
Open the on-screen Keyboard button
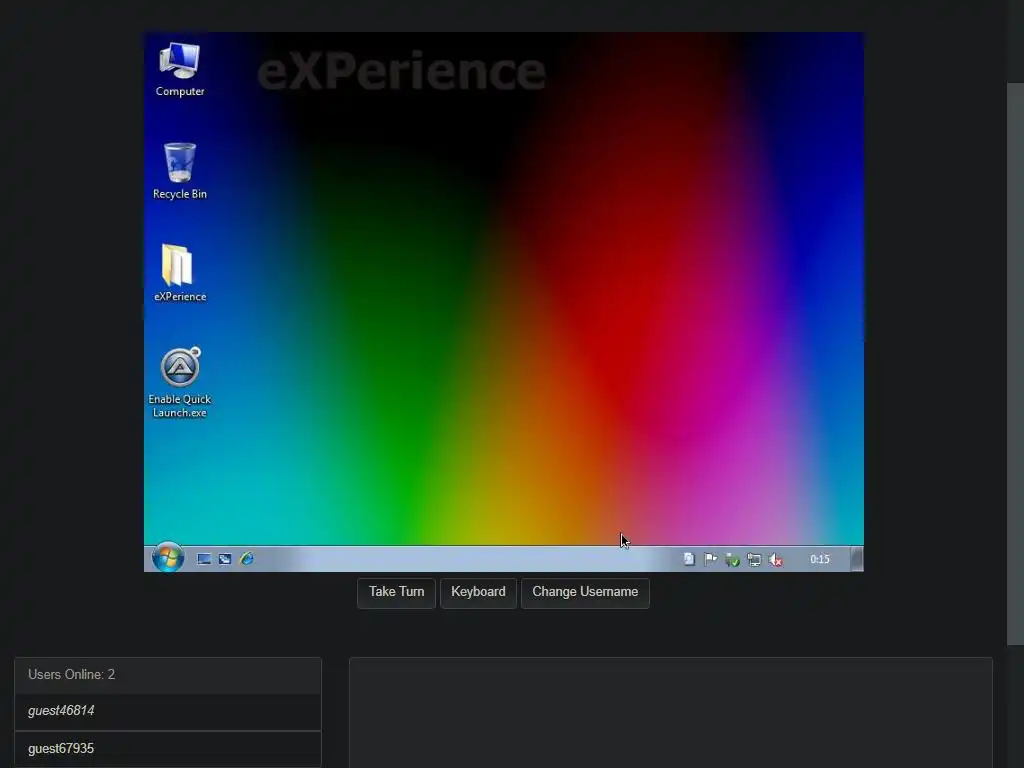tap(478, 592)
